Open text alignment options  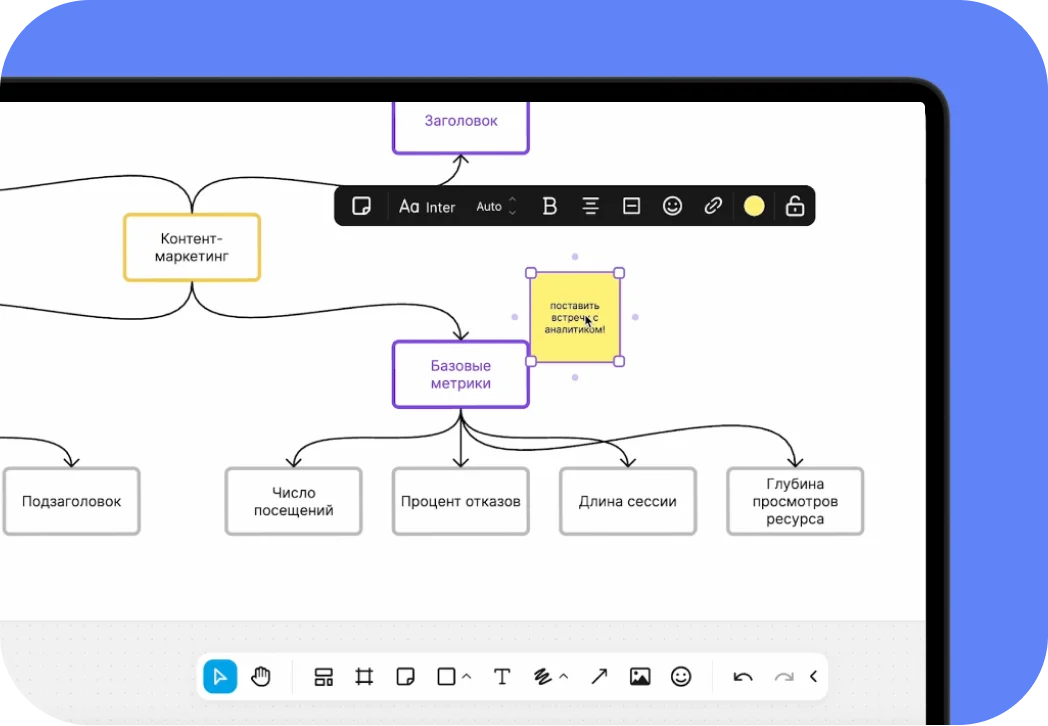click(x=590, y=206)
